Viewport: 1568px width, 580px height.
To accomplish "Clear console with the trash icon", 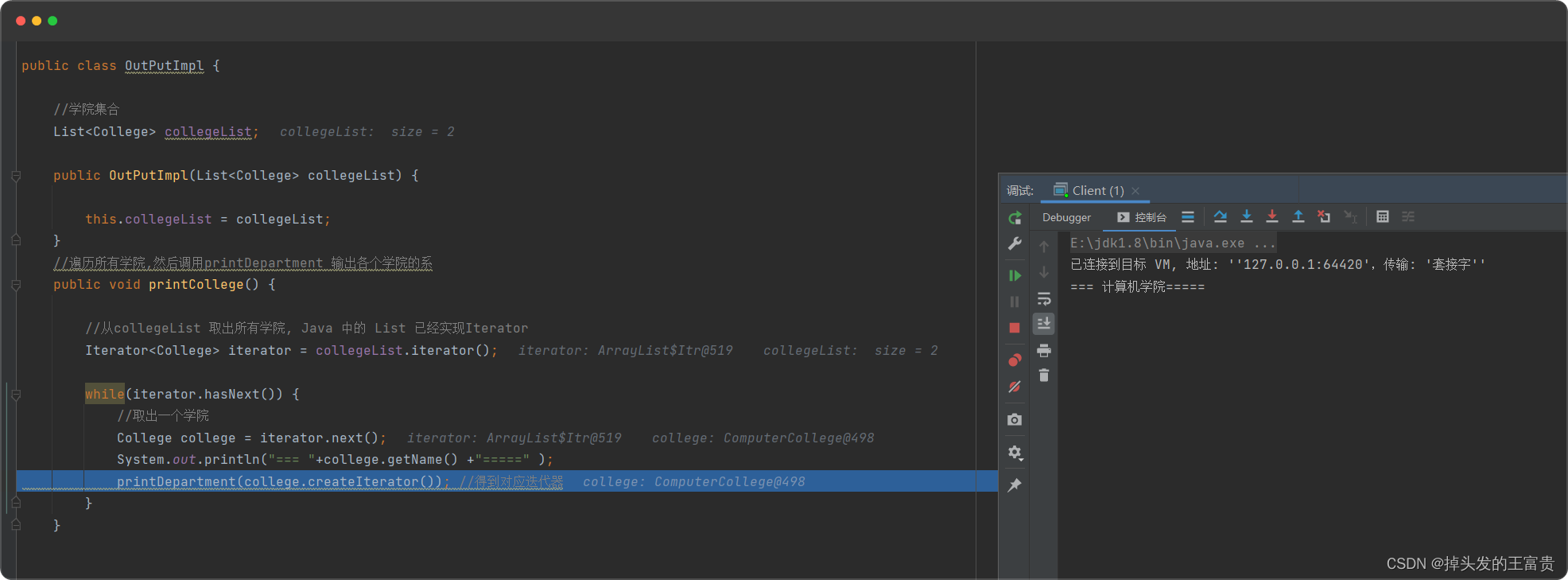I will pyautogui.click(x=1044, y=376).
